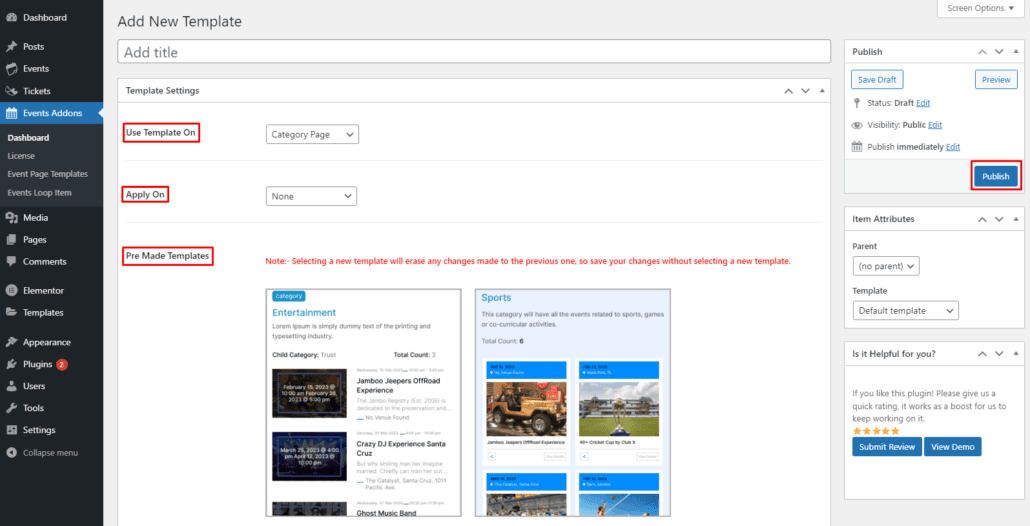
Task: Click the Appearance paintbrush icon
Action: coord(11,342)
